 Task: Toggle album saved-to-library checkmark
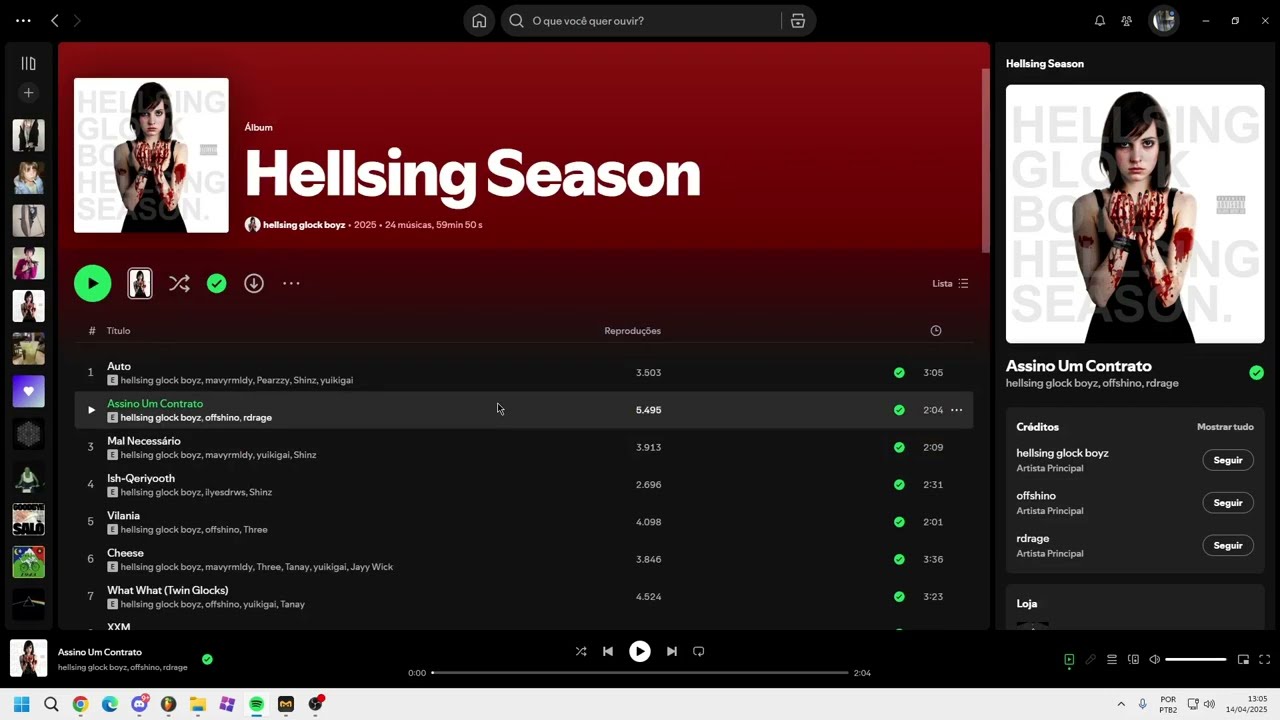click(x=216, y=283)
